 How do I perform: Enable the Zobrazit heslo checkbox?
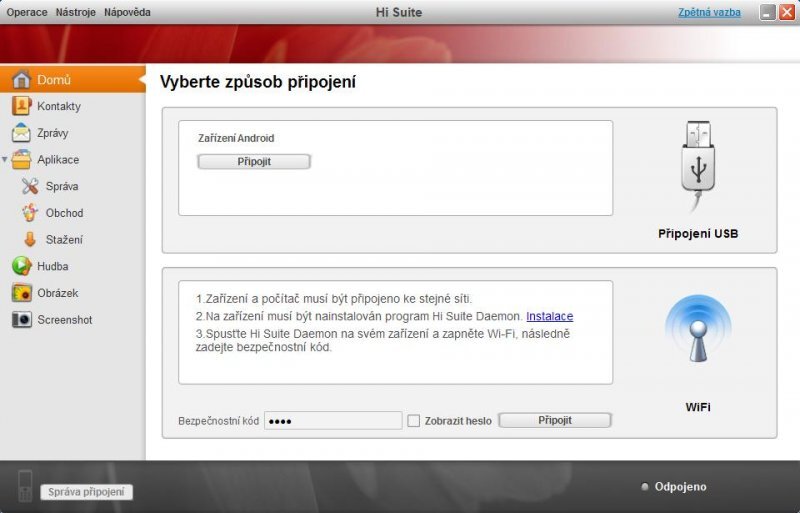(414, 421)
